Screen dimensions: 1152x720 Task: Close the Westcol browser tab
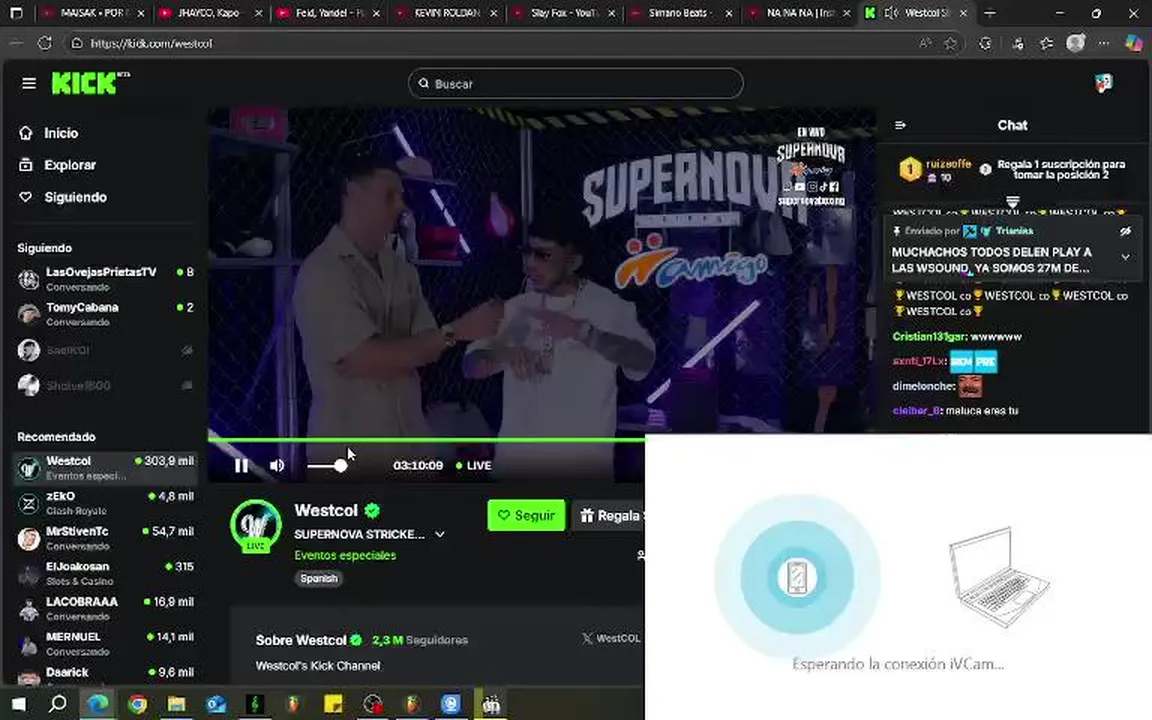(x=962, y=13)
